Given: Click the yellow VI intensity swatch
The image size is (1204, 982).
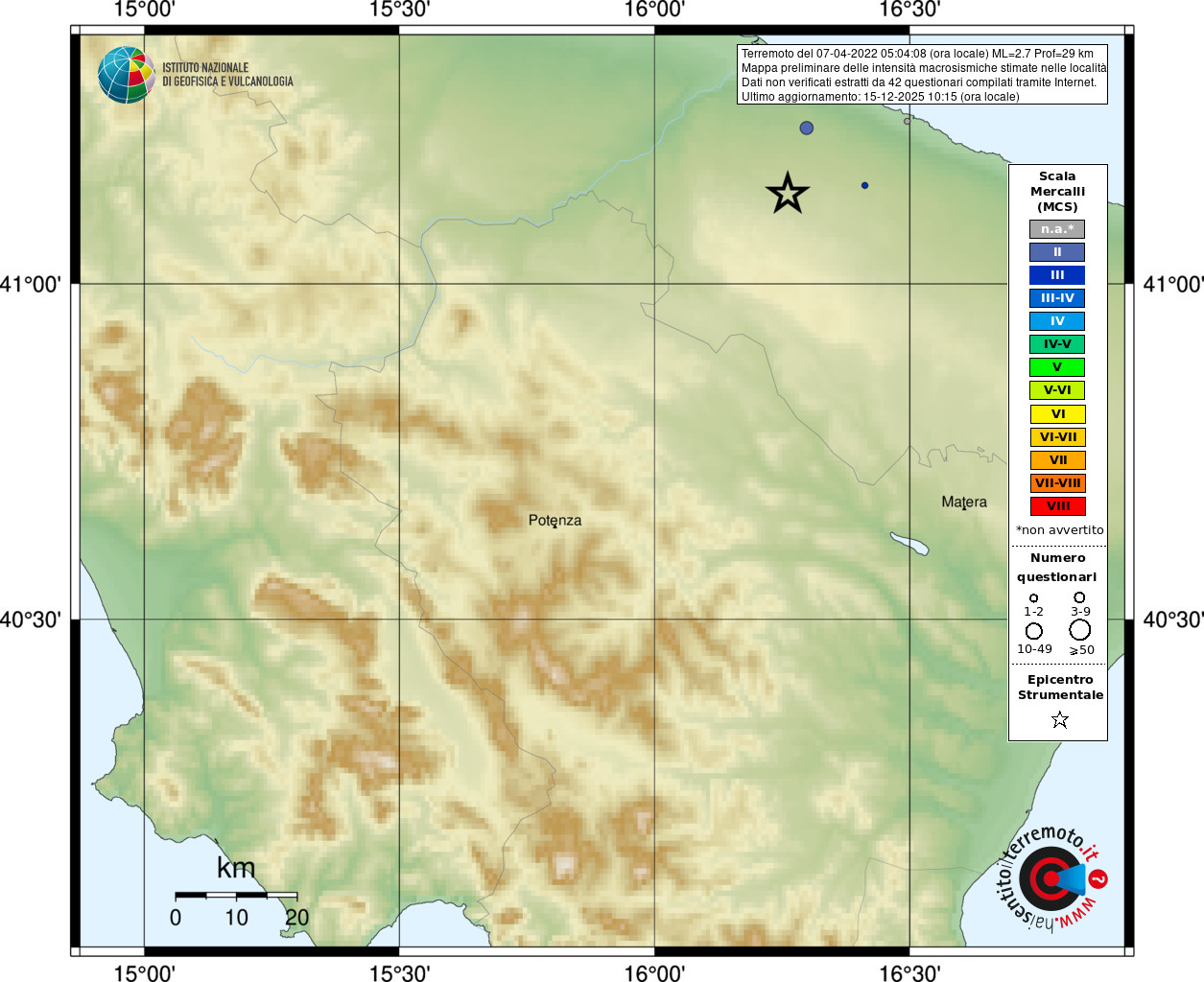Looking at the screenshot, I should 1057,414.
